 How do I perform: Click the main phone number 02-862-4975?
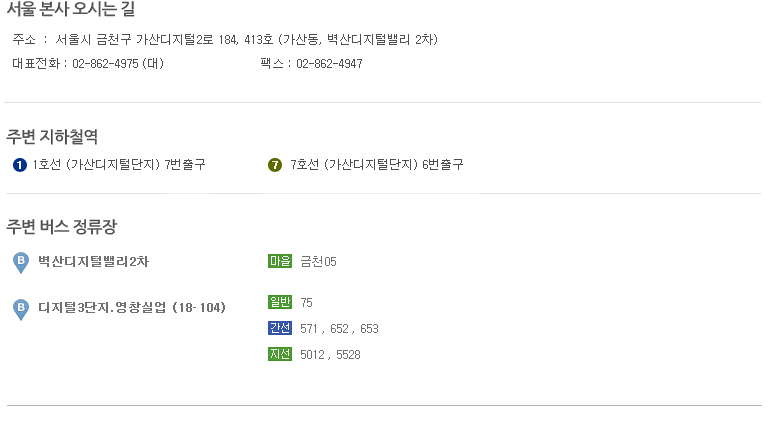click(105, 64)
